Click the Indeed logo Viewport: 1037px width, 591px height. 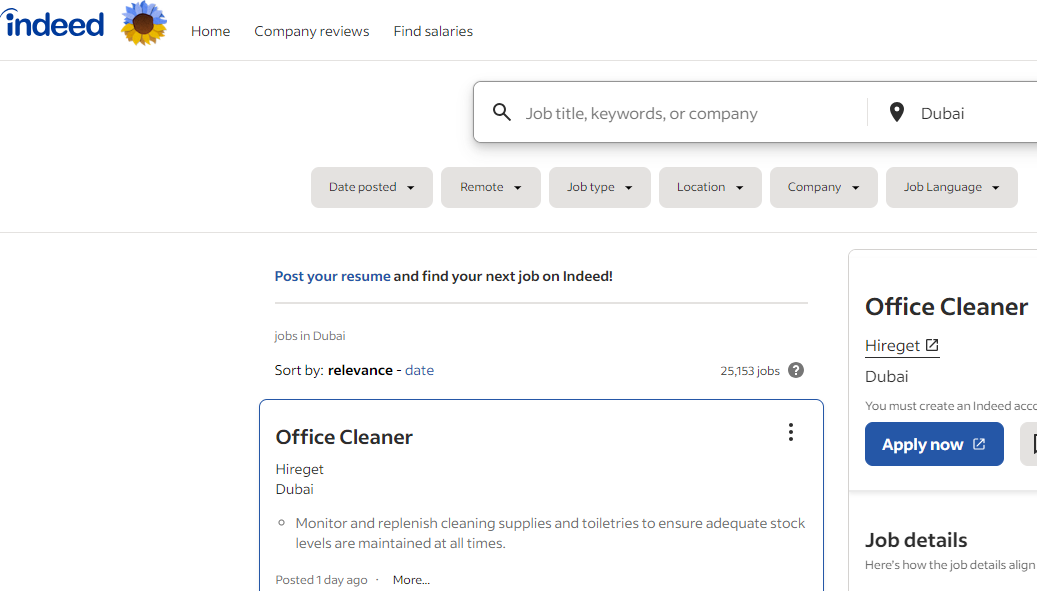pyautogui.click(x=53, y=24)
